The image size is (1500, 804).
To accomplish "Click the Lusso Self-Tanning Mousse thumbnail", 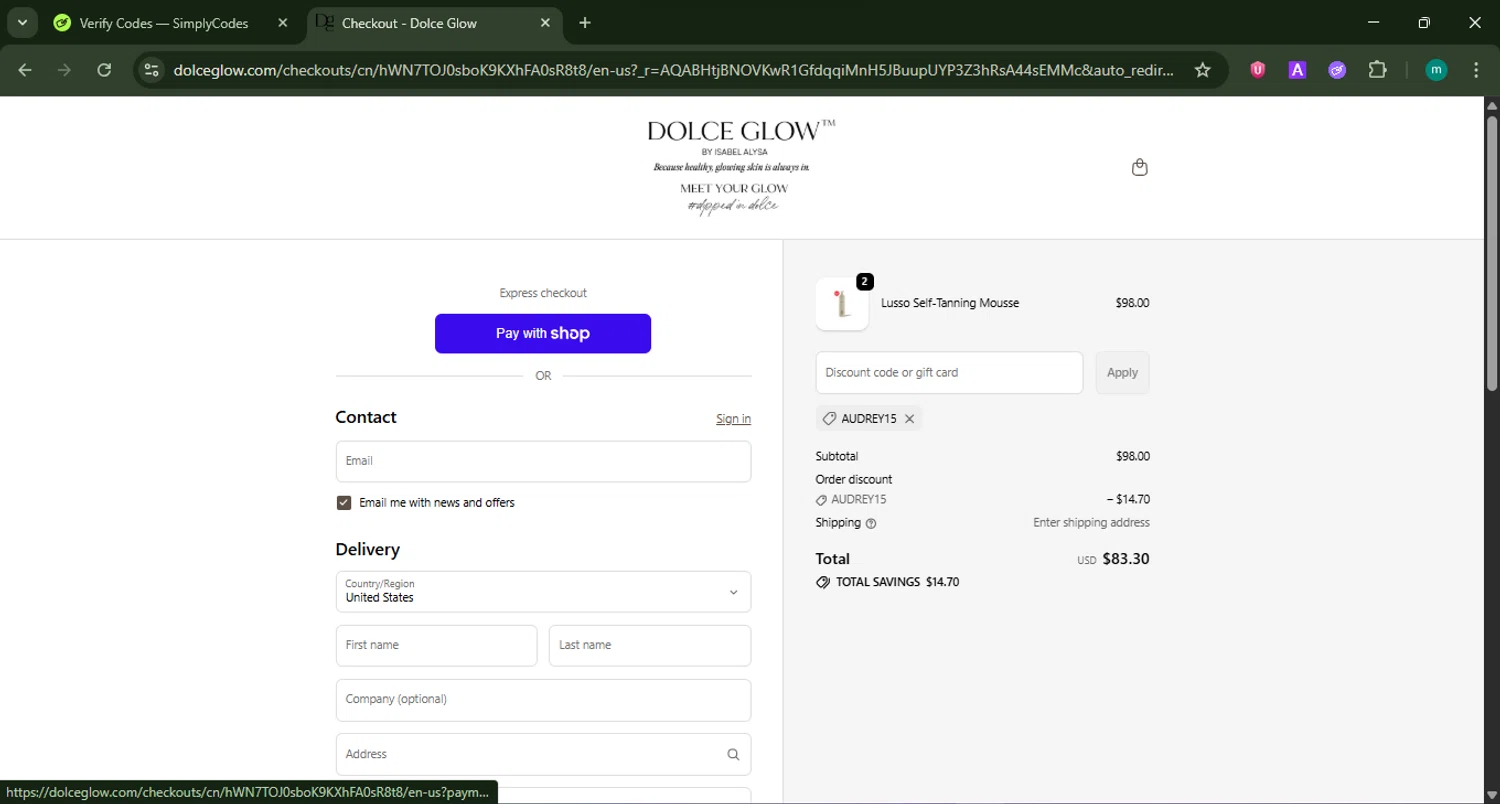I will (842, 304).
